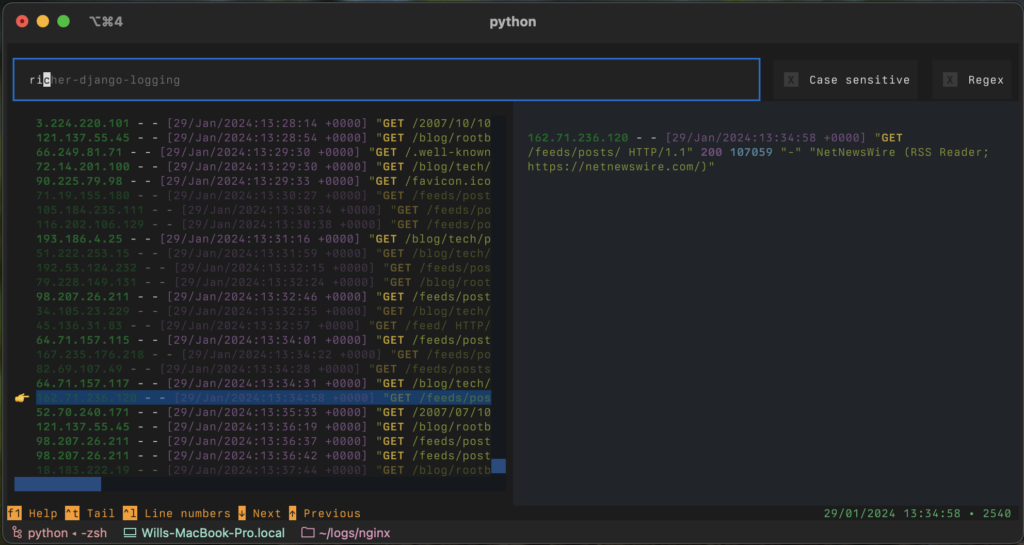Select log line from 116.202.106.129
The width and height of the screenshot is (1024, 545).
(263, 225)
